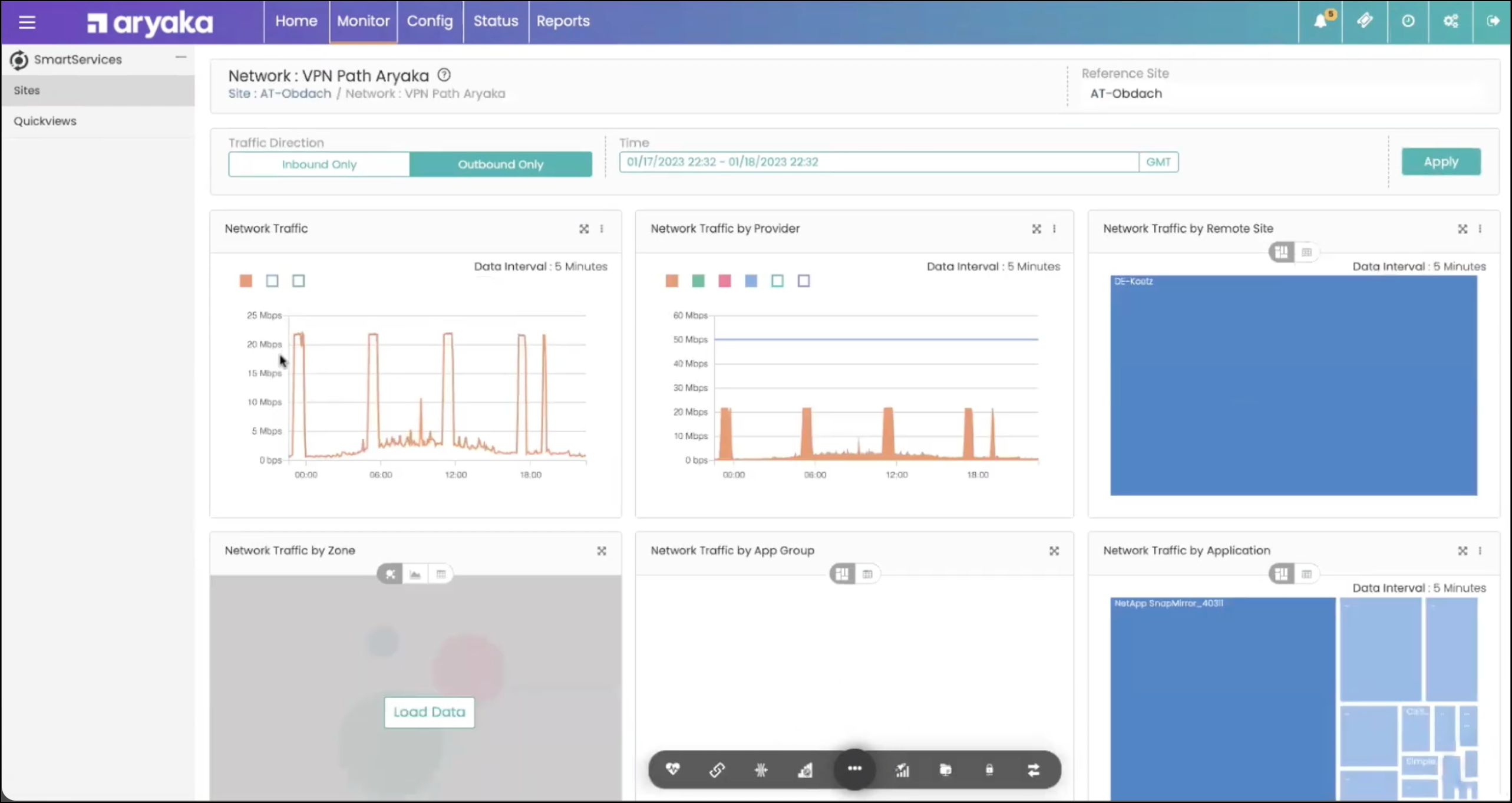Click the SmartServices logo icon in sidebar
Image resolution: width=1512 pixels, height=803 pixels.
click(19, 60)
